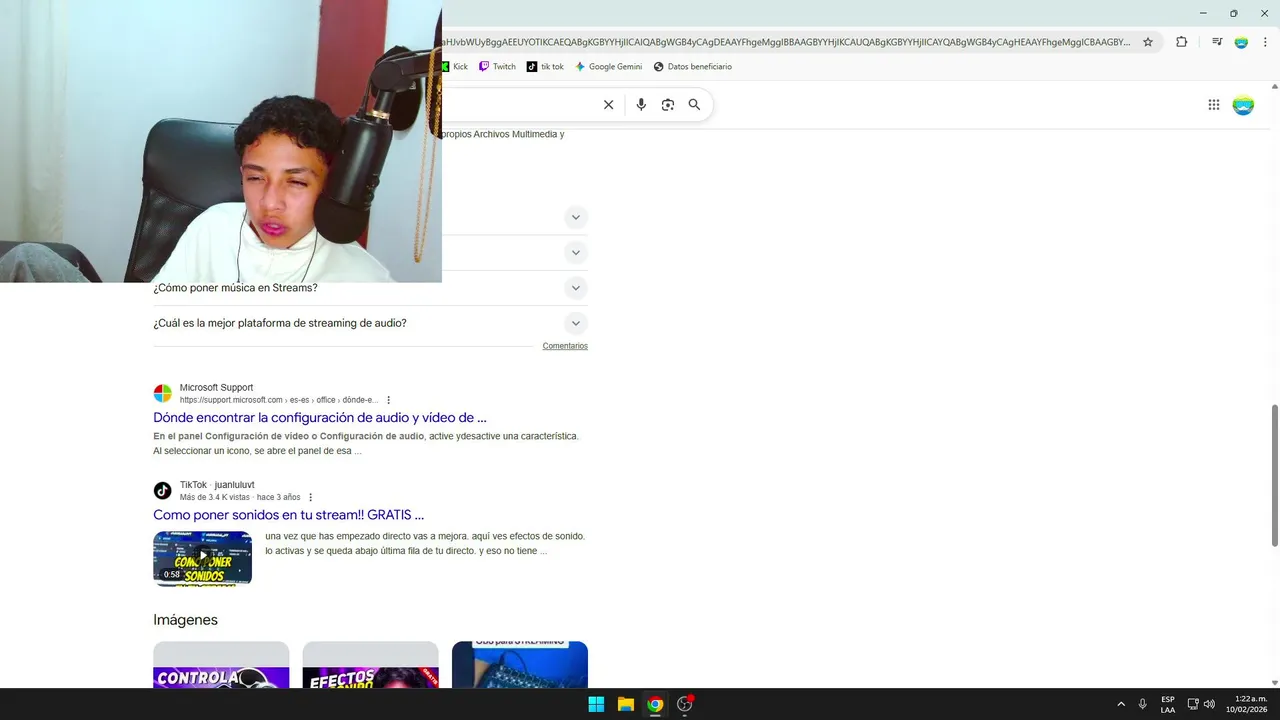This screenshot has width=1280, height=720.
Task: Open the OBS para STREAMING image thumbnail
Action: [x=520, y=665]
